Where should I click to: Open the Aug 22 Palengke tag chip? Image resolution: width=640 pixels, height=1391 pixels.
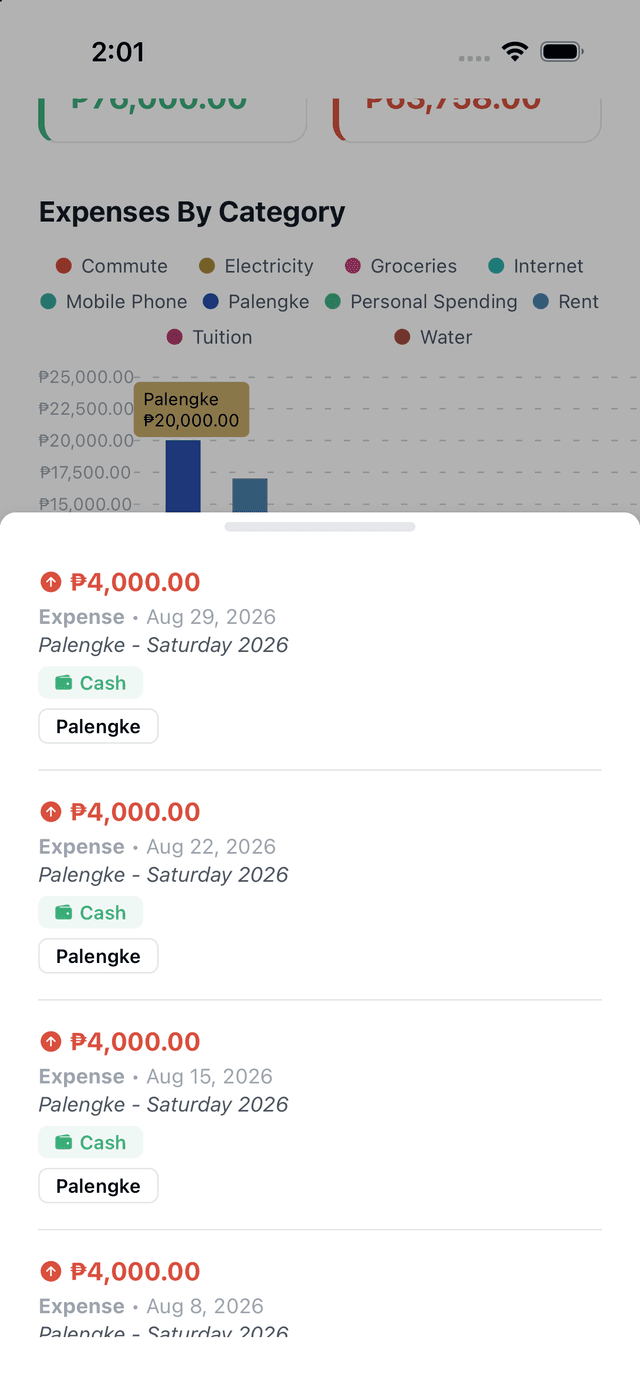coord(98,957)
